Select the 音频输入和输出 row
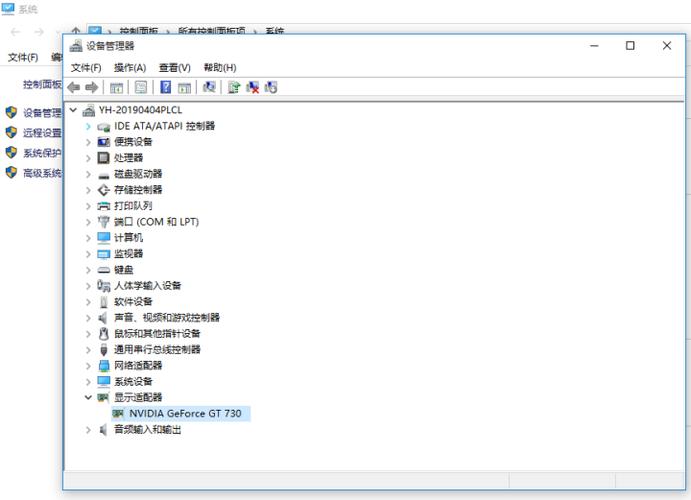691x500 pixels. coord(147,430)
